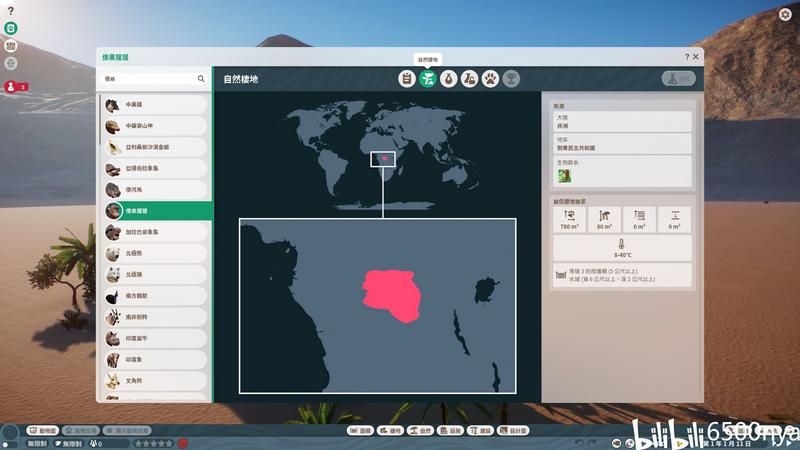Select the Aldabra tortoise entry
The image size is (800, 450).
click(x=155, y=168)
